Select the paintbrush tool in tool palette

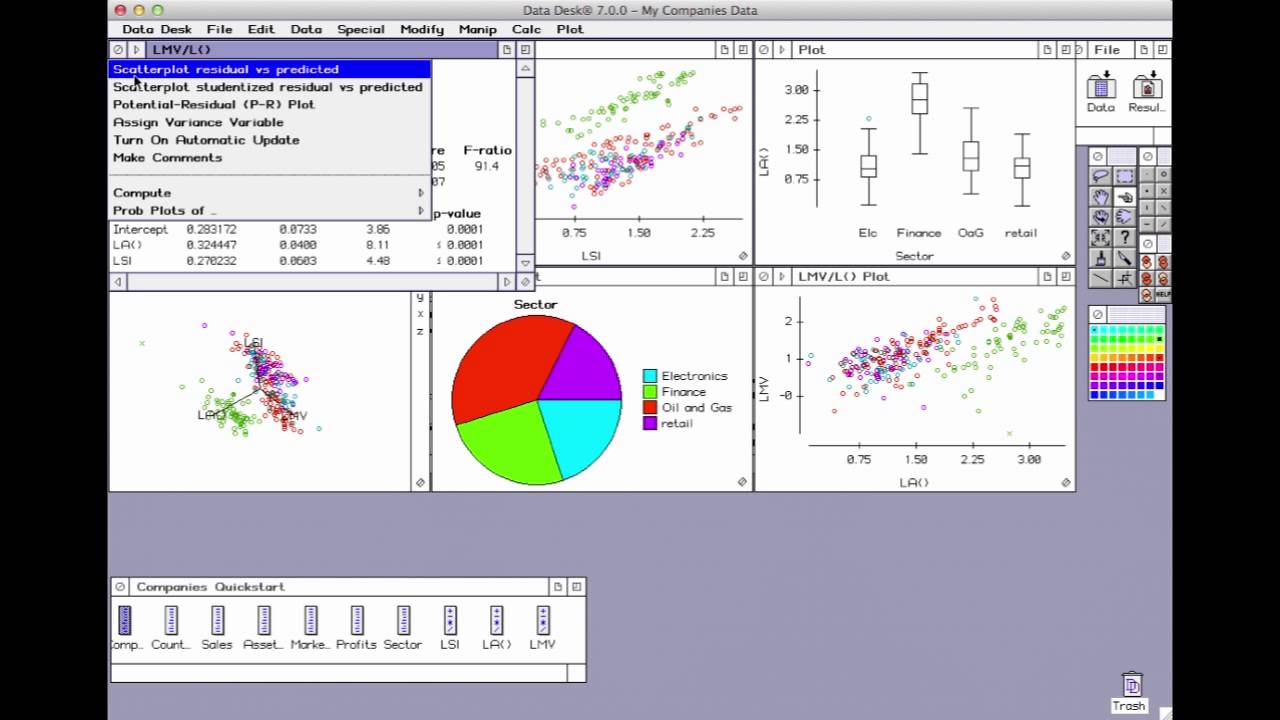1101,258
